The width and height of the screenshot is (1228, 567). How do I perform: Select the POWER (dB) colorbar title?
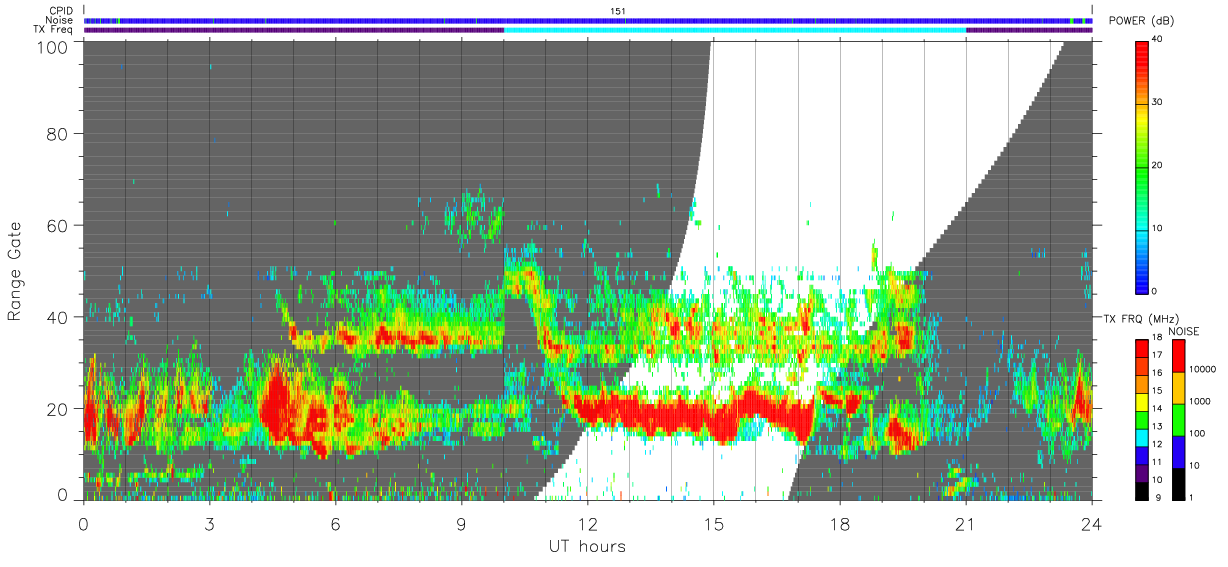pyautogui.click(x=1142, y=21)
